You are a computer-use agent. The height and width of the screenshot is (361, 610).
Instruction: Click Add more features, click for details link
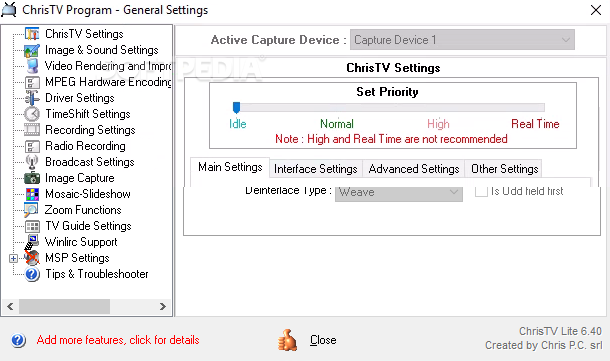pyautogui.click(x=118, y=340)
